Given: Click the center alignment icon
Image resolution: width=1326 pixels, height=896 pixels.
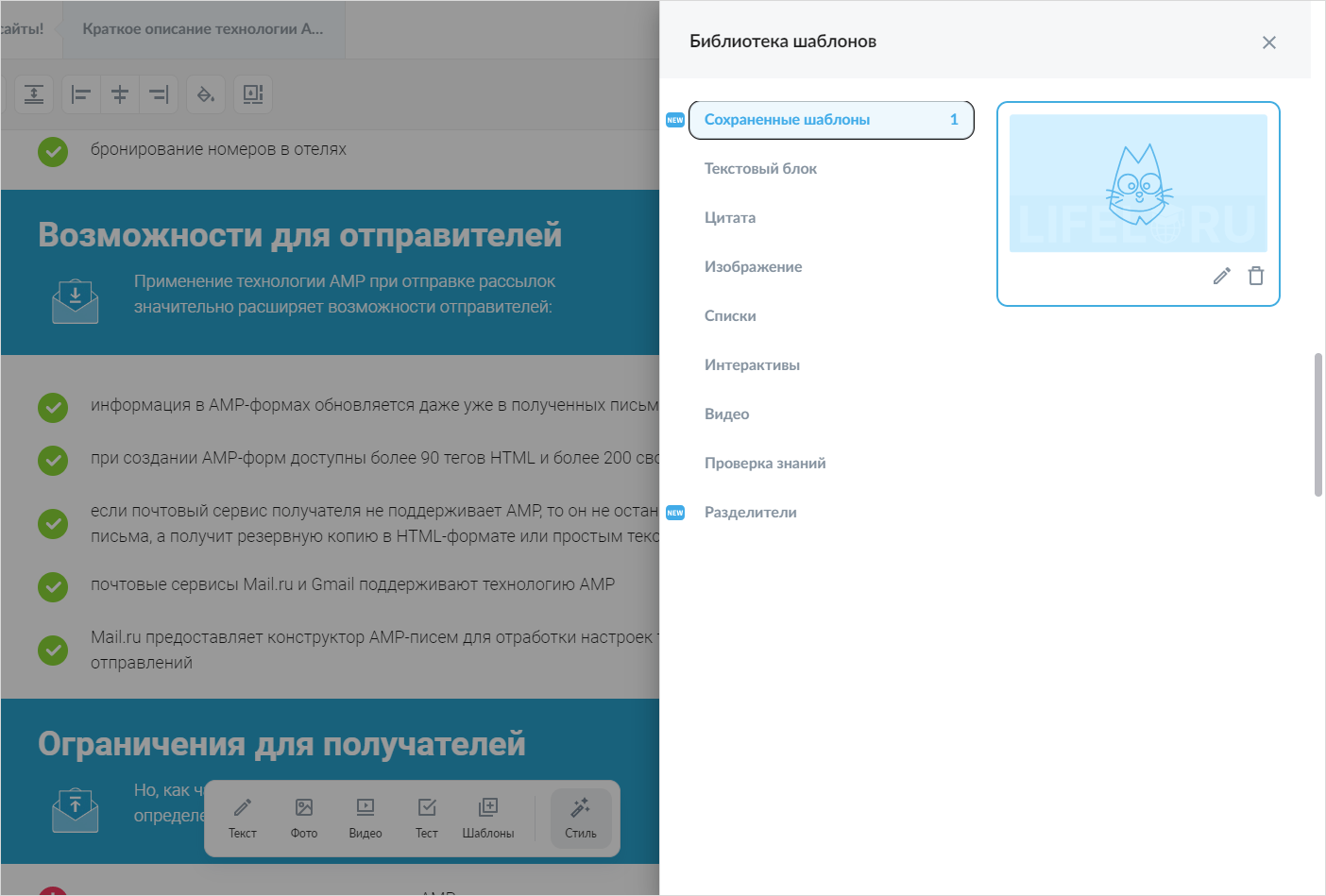Looking at the screenshot, I should coord(119,94).
